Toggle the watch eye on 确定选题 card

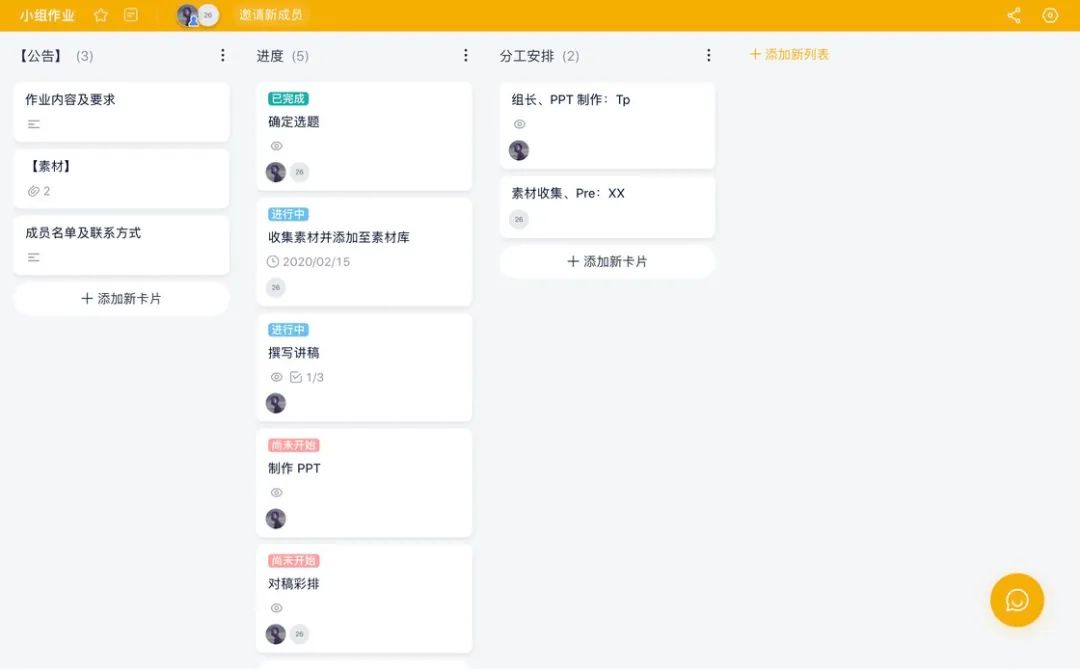click(277, 146)
